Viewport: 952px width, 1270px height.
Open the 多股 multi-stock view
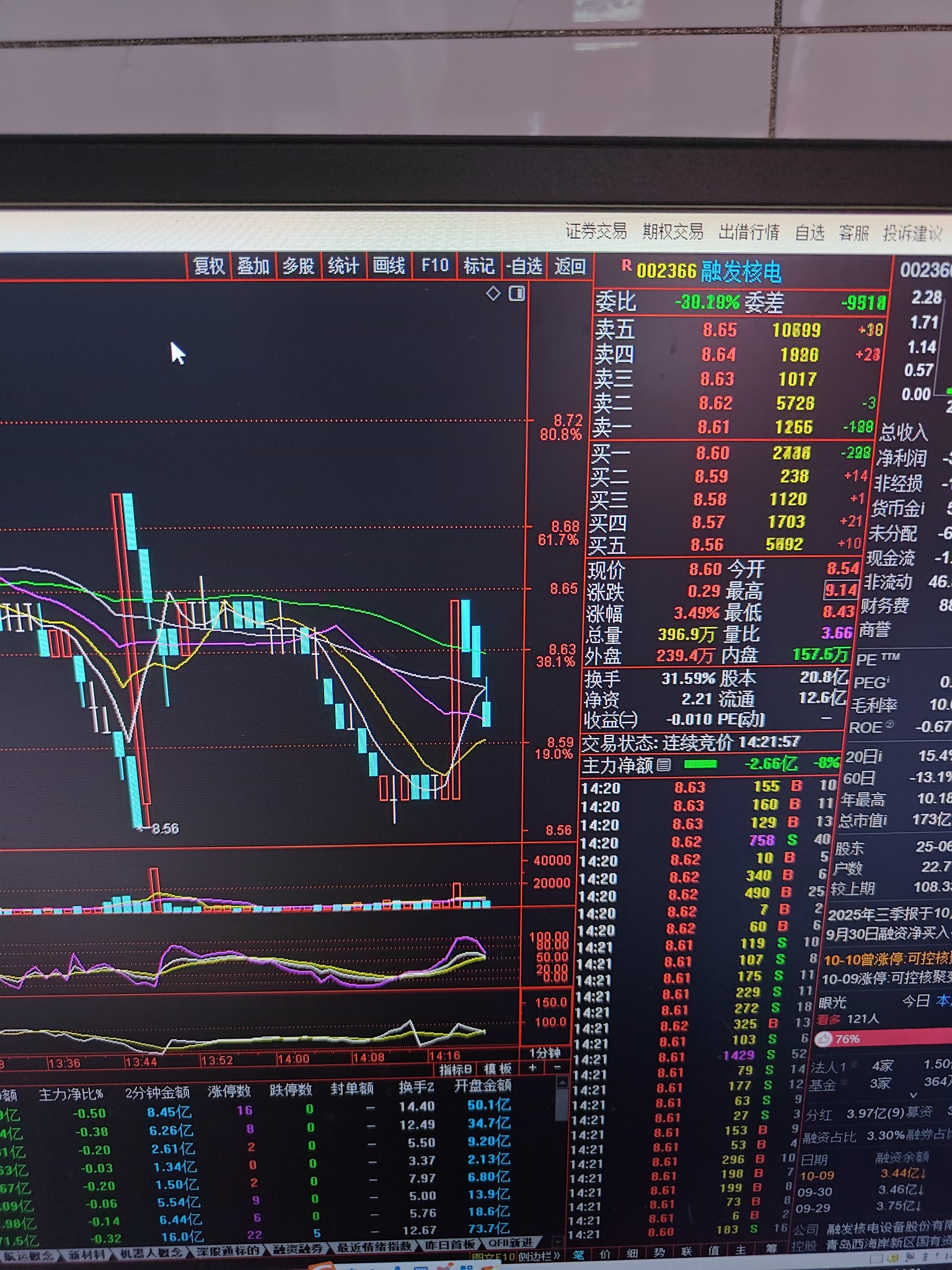(x=299, y=267)
